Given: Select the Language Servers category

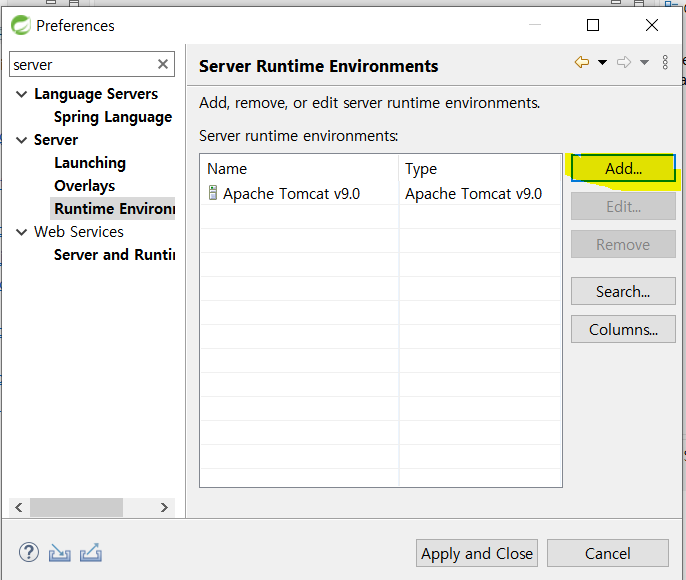Looking at the screenshot, I should point(96,94).
